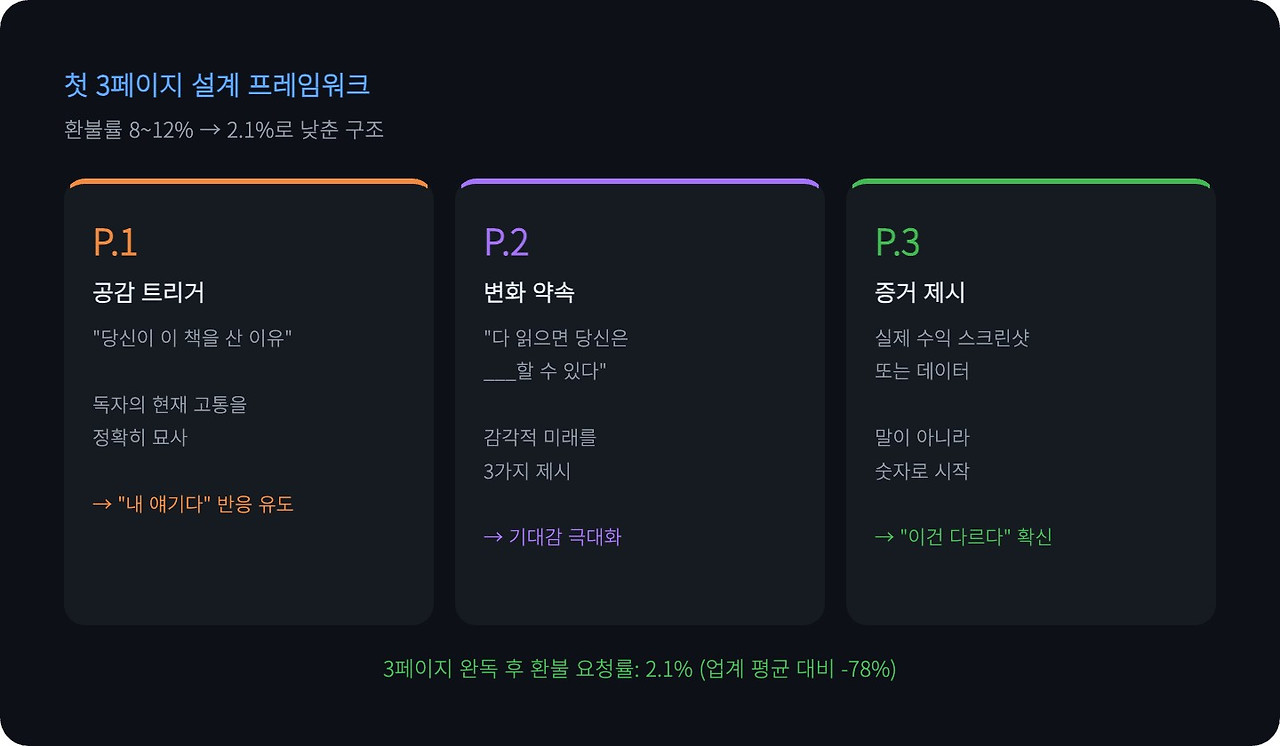
Task: Click the orange top border of the P.1 card
Action: click(248, 183)
